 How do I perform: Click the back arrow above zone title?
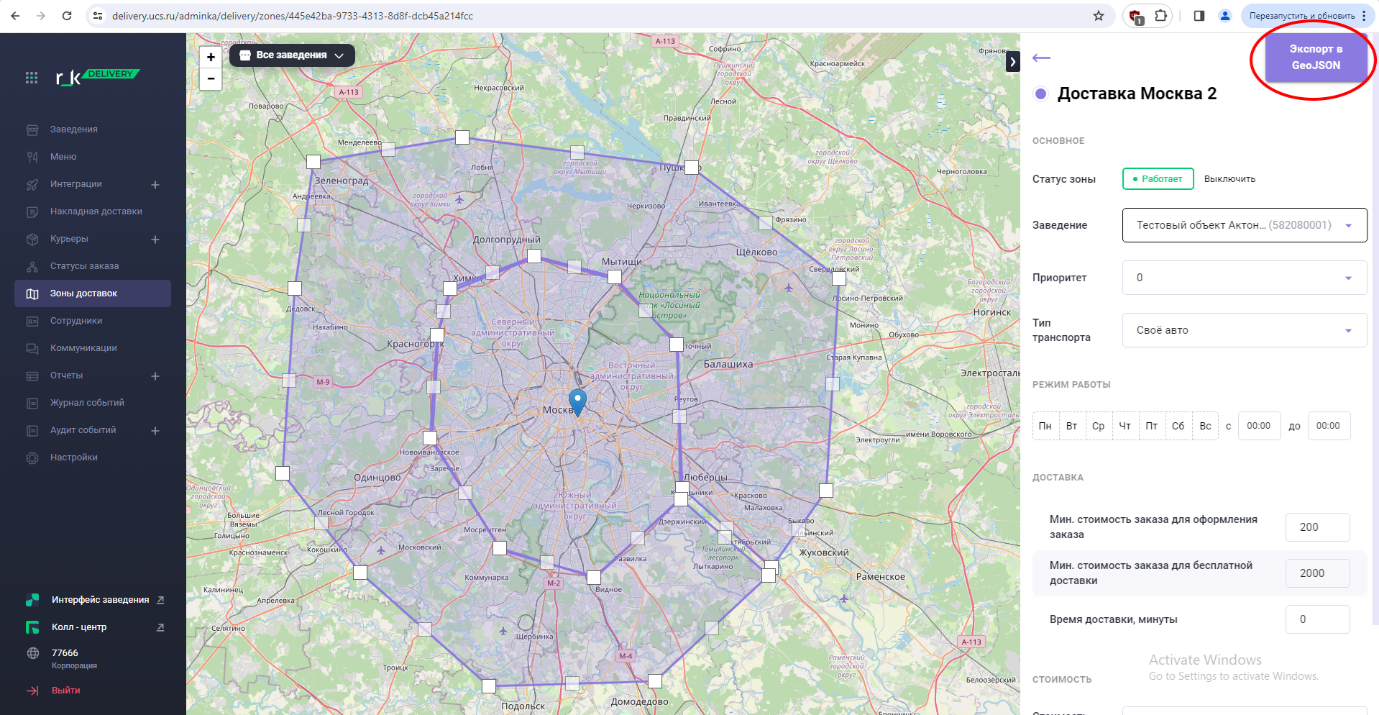click(1041, 58)
